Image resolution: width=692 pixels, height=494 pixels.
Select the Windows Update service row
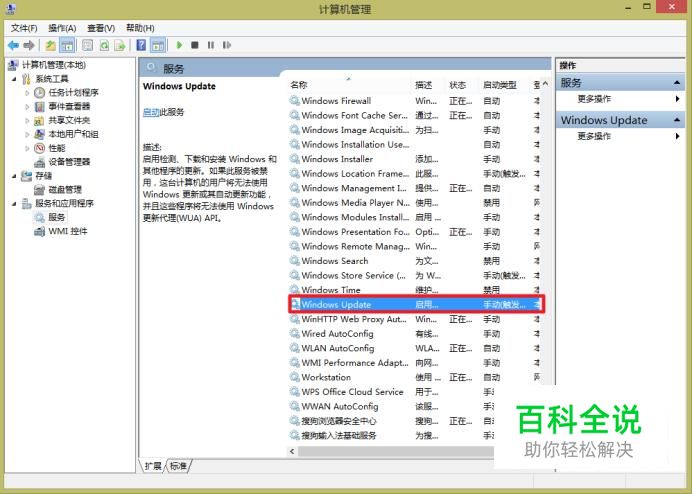click(414, 305)
